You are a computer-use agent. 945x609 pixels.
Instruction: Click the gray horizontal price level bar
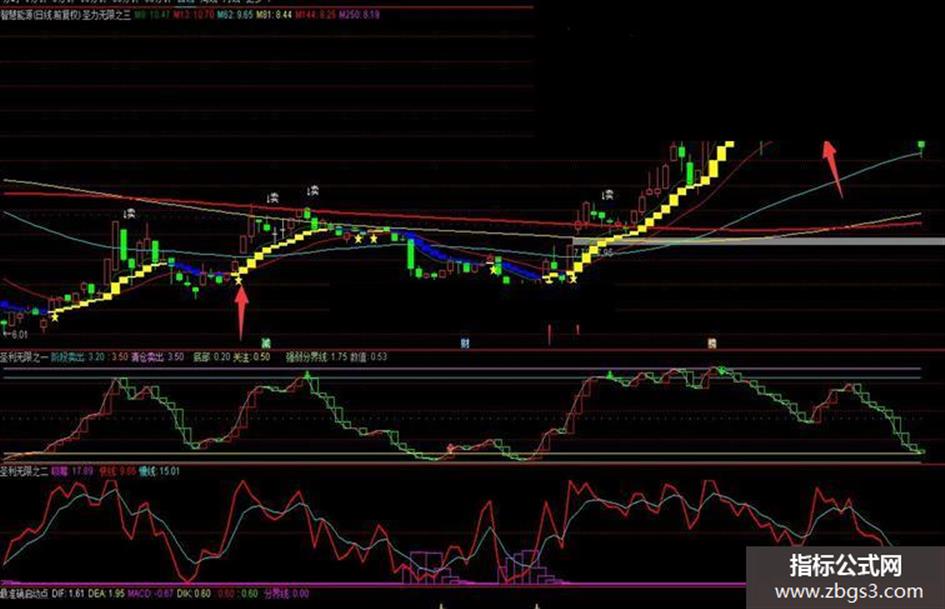[758, 241]
